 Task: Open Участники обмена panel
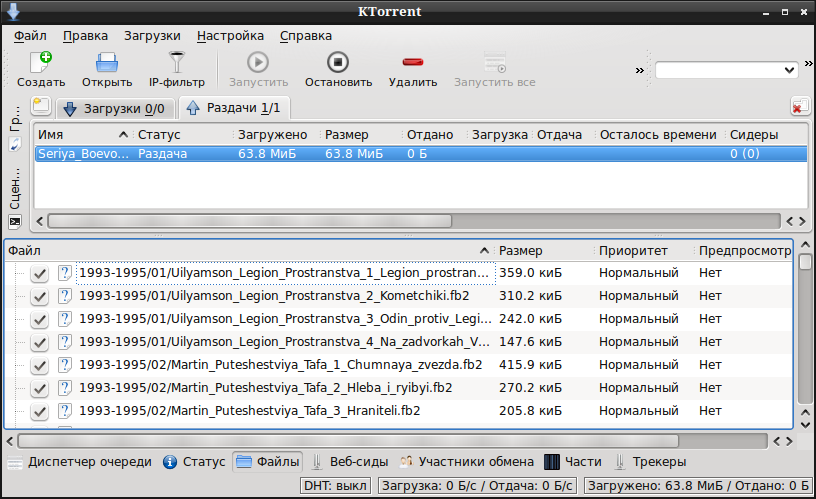click(467, 462)
